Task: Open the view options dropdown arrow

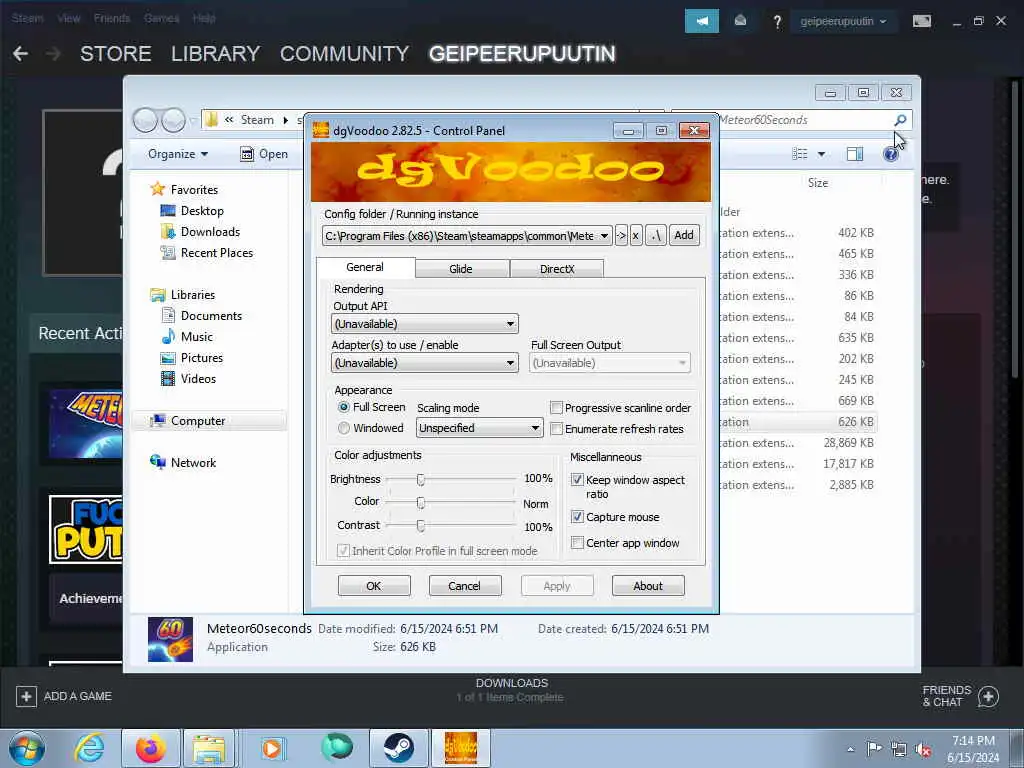Action: click(821, 154)
